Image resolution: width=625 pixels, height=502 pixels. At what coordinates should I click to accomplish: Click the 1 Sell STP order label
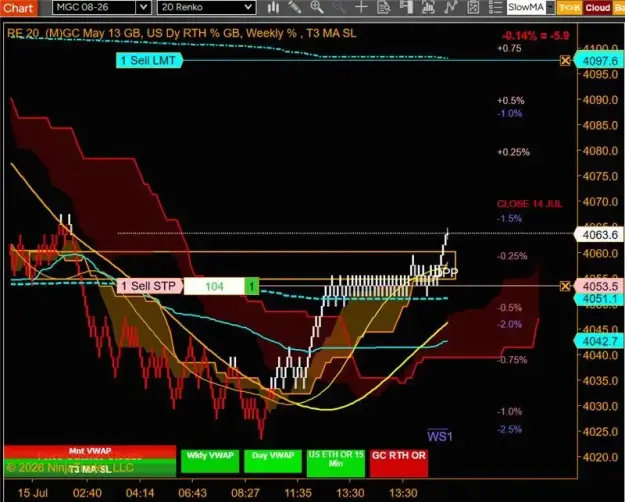coord(150,286)
